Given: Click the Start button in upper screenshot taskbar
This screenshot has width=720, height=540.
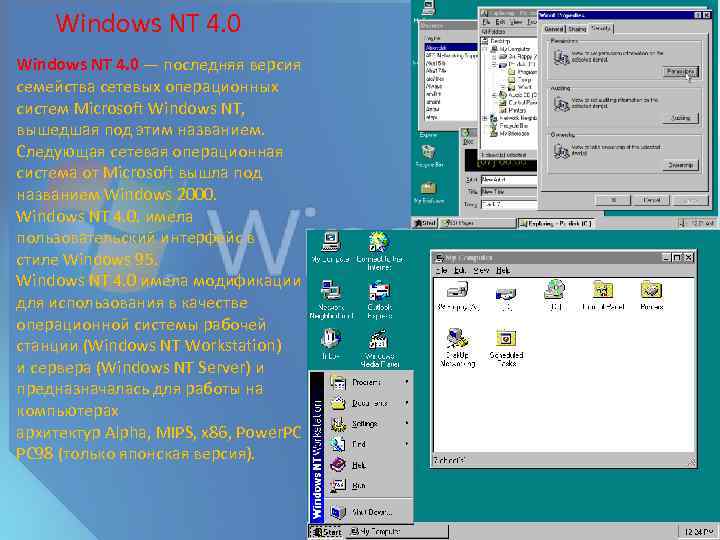Looking at the screenshot, I should pyautogui.click(x=425, y=223).
